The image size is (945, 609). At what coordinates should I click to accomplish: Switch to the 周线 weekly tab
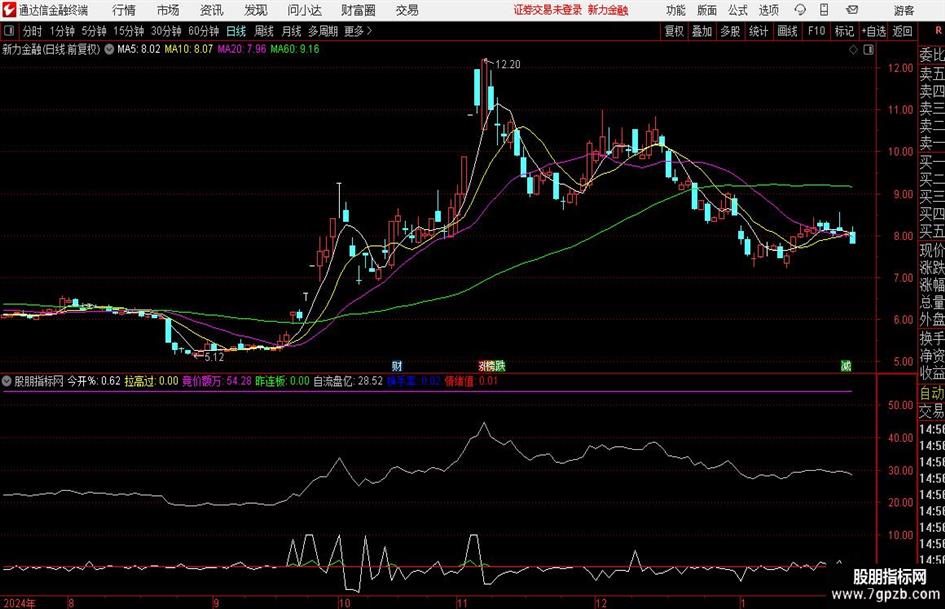click(263, 31)
